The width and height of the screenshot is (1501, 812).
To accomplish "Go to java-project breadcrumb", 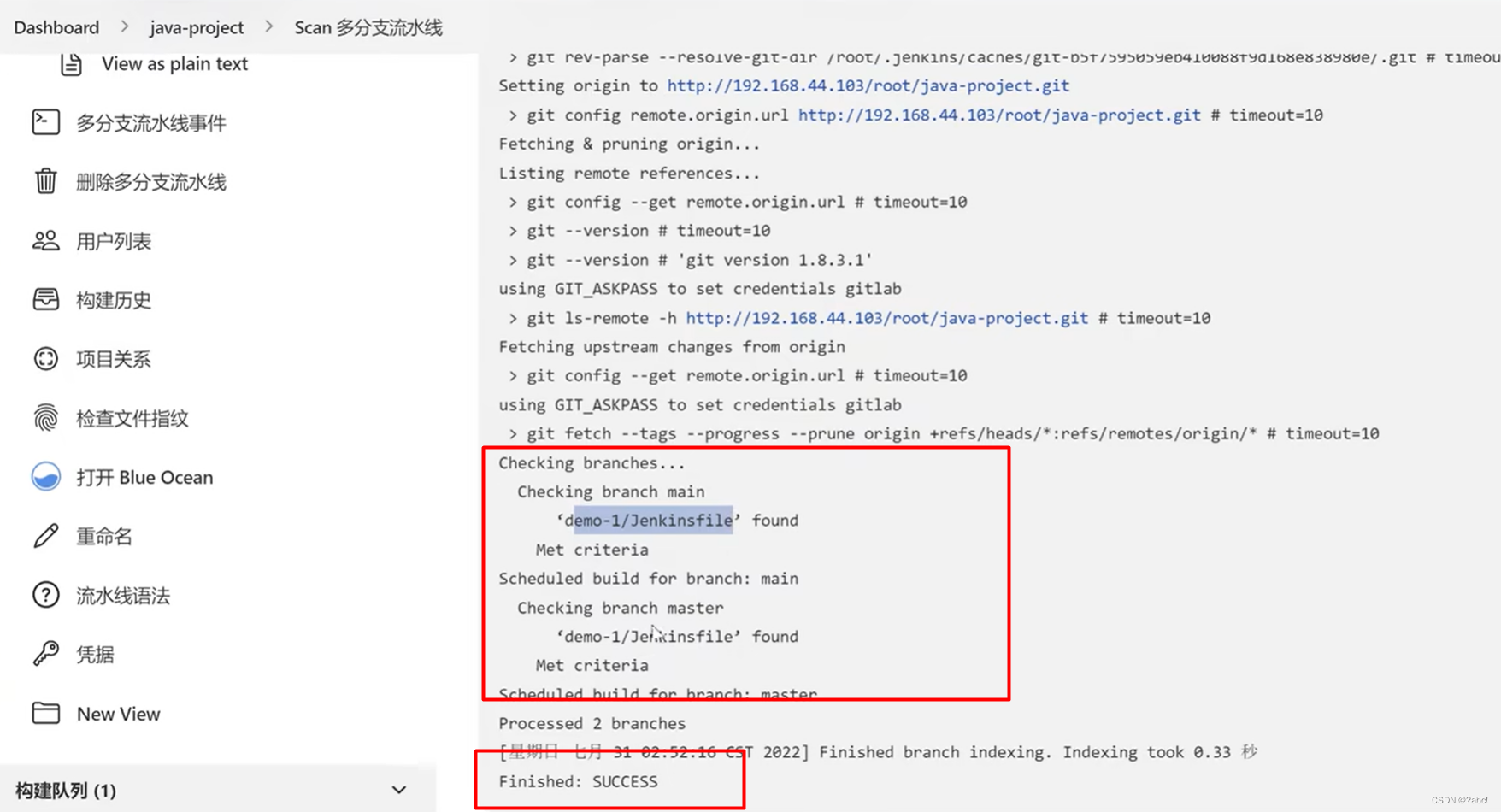I will click(197, 27).
